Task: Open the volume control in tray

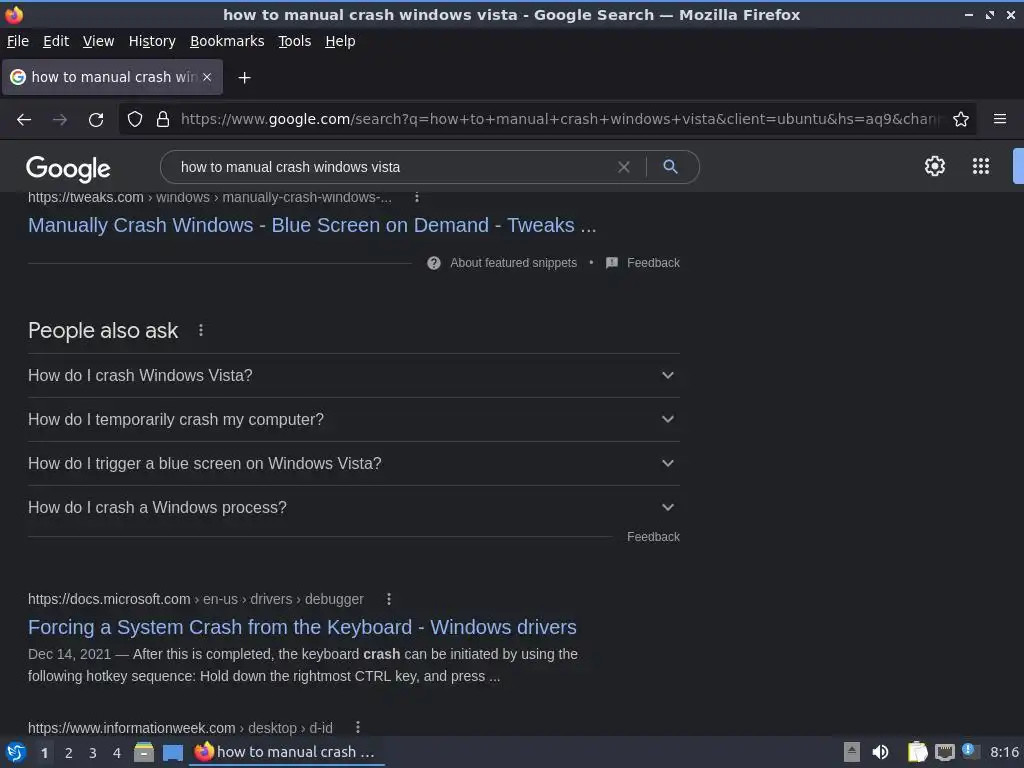Action: tap(880, 752)
